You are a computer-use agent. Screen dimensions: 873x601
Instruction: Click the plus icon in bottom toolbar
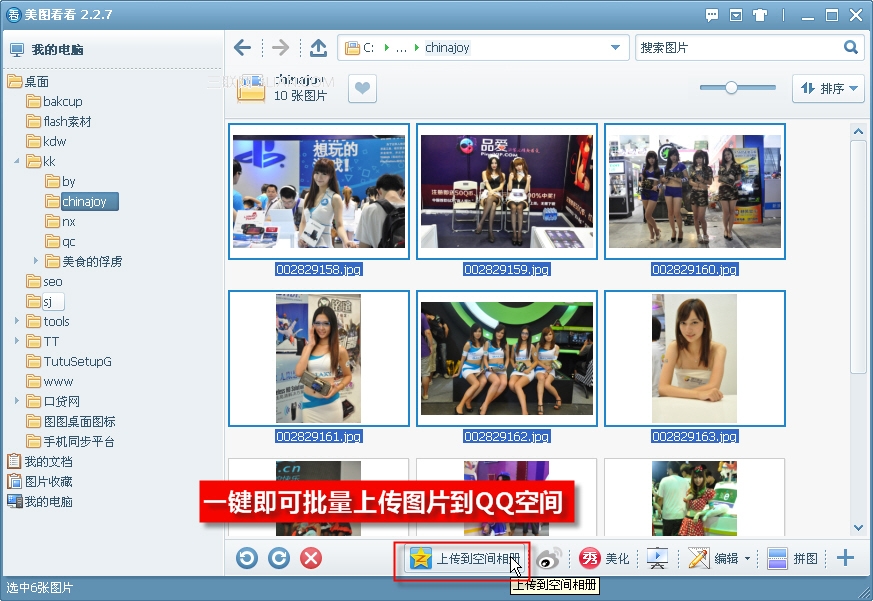click(x=845, y=558)
